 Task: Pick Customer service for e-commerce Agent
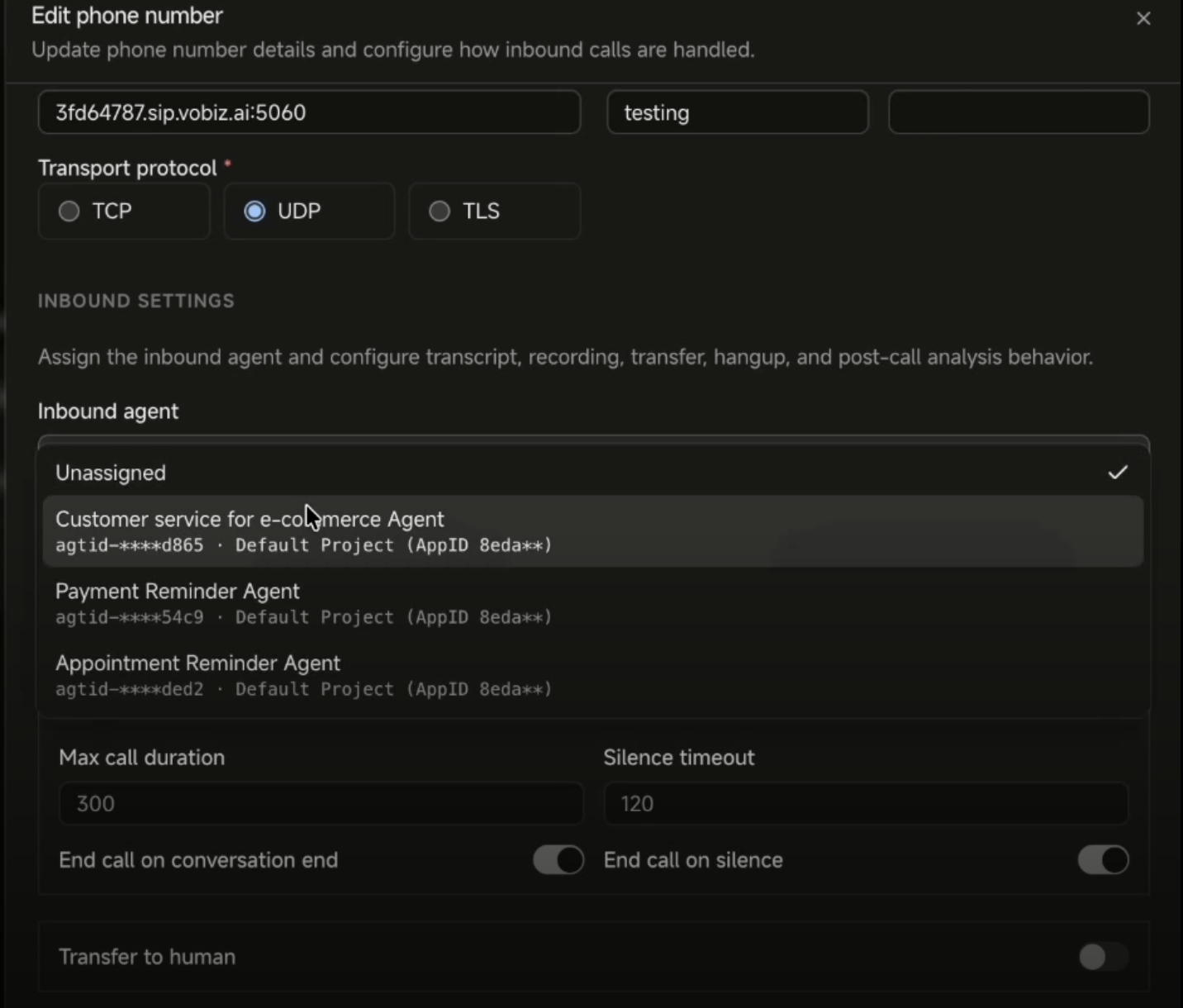[593, 531]
